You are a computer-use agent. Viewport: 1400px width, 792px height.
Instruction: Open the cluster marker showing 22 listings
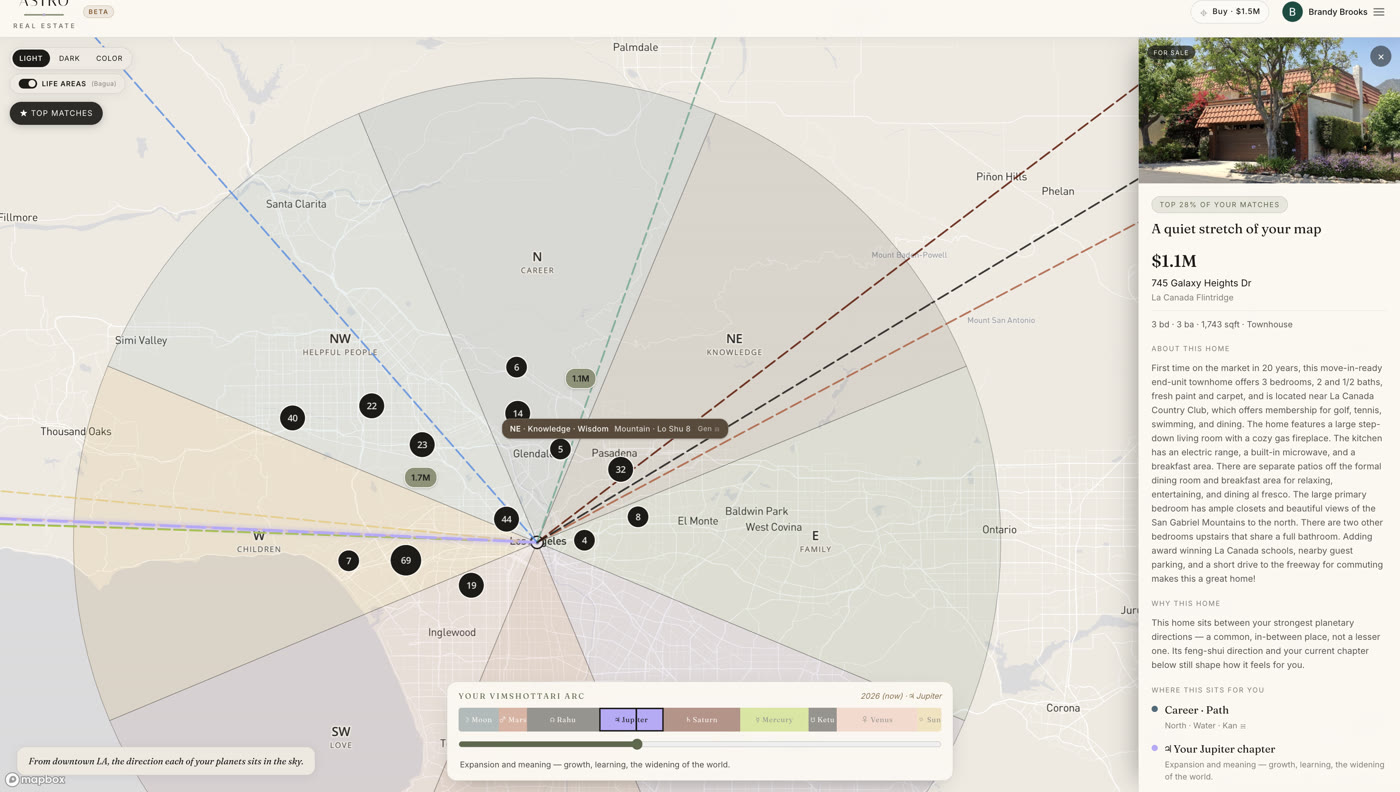click(371, 406)
